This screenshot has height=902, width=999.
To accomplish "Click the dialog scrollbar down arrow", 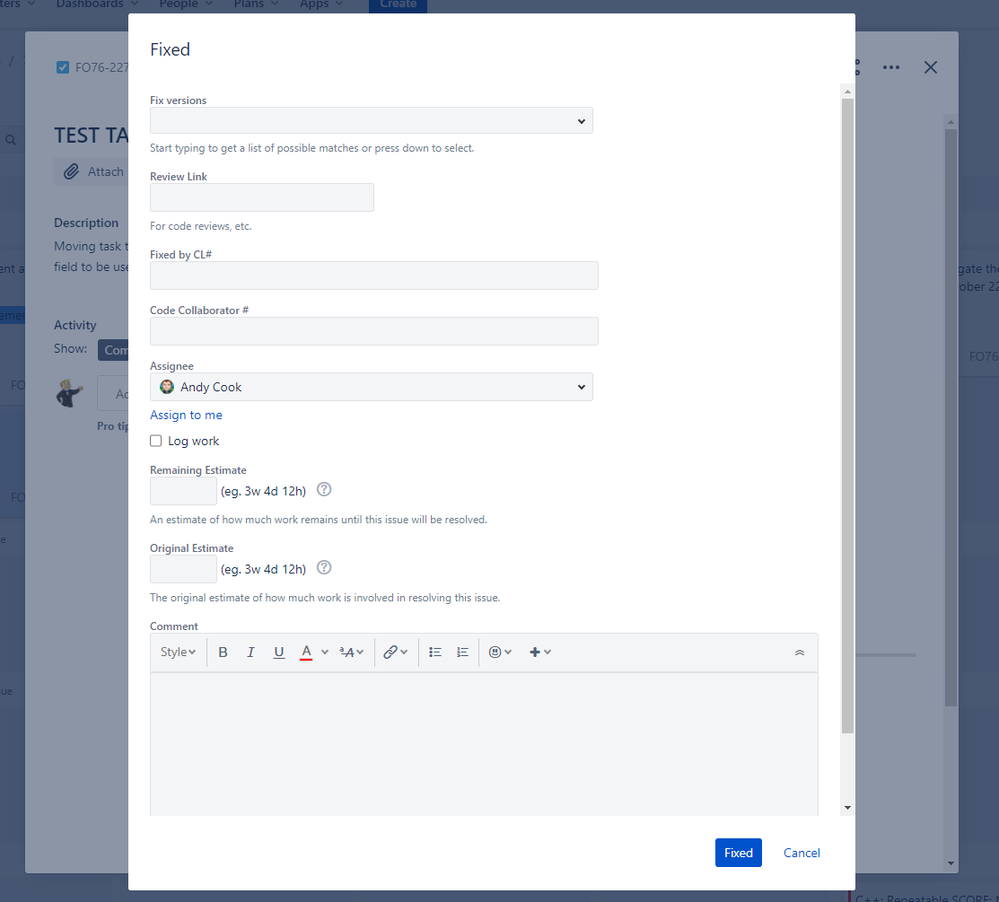I will [847, 808].
